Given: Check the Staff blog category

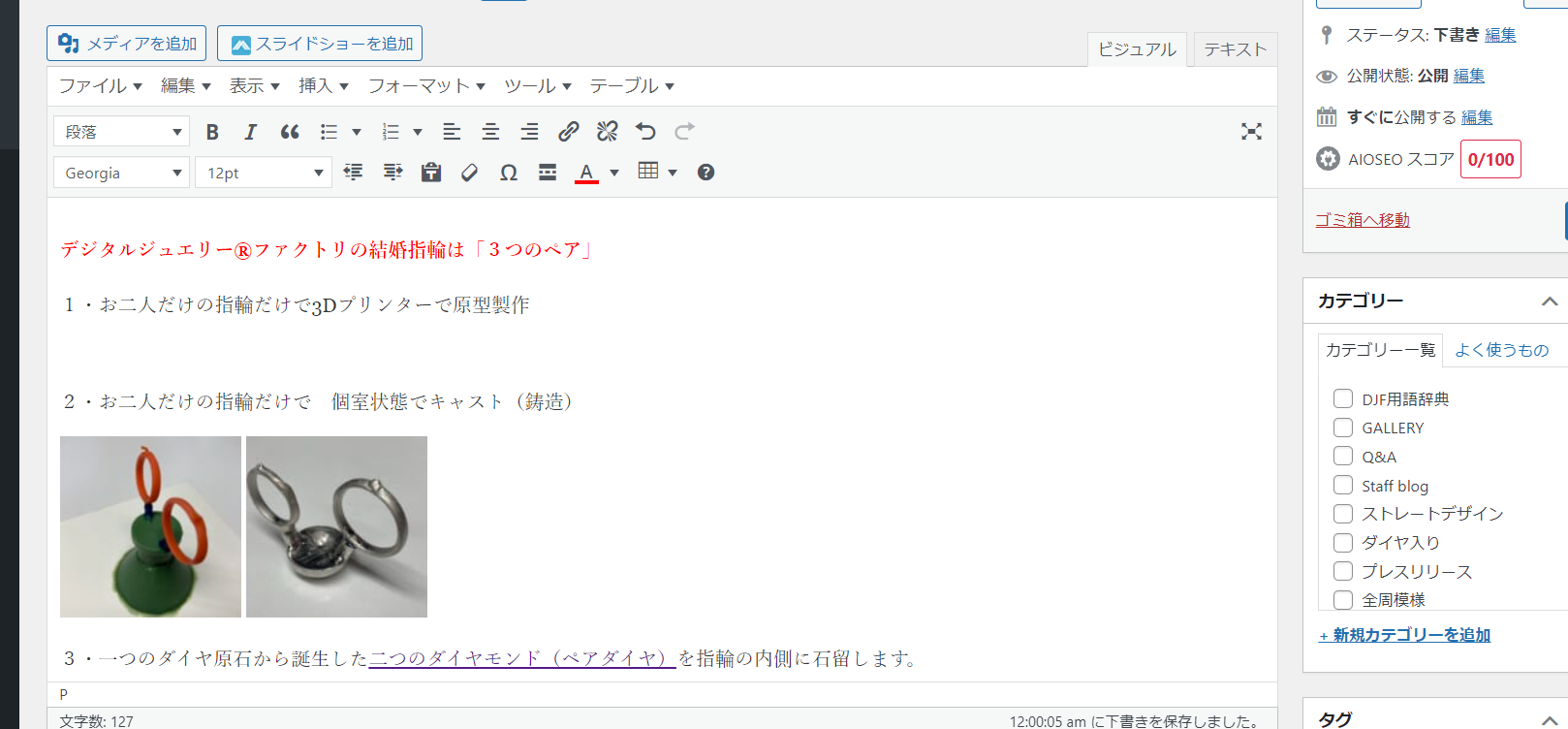Looking at the screenshot, I should click(1343, 485).
